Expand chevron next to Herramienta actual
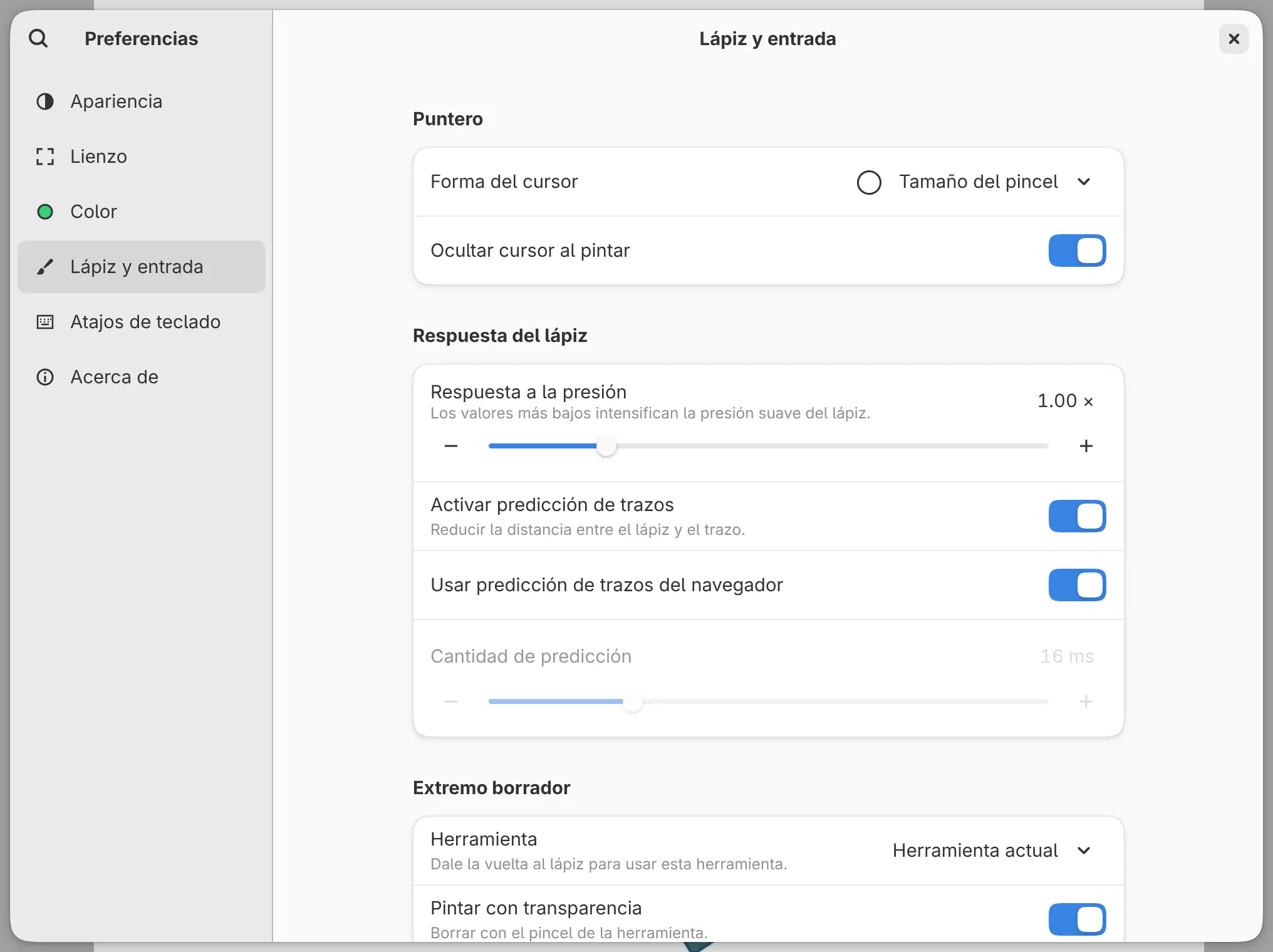This screenshot has height=952, width=1273. [1084, 851]
